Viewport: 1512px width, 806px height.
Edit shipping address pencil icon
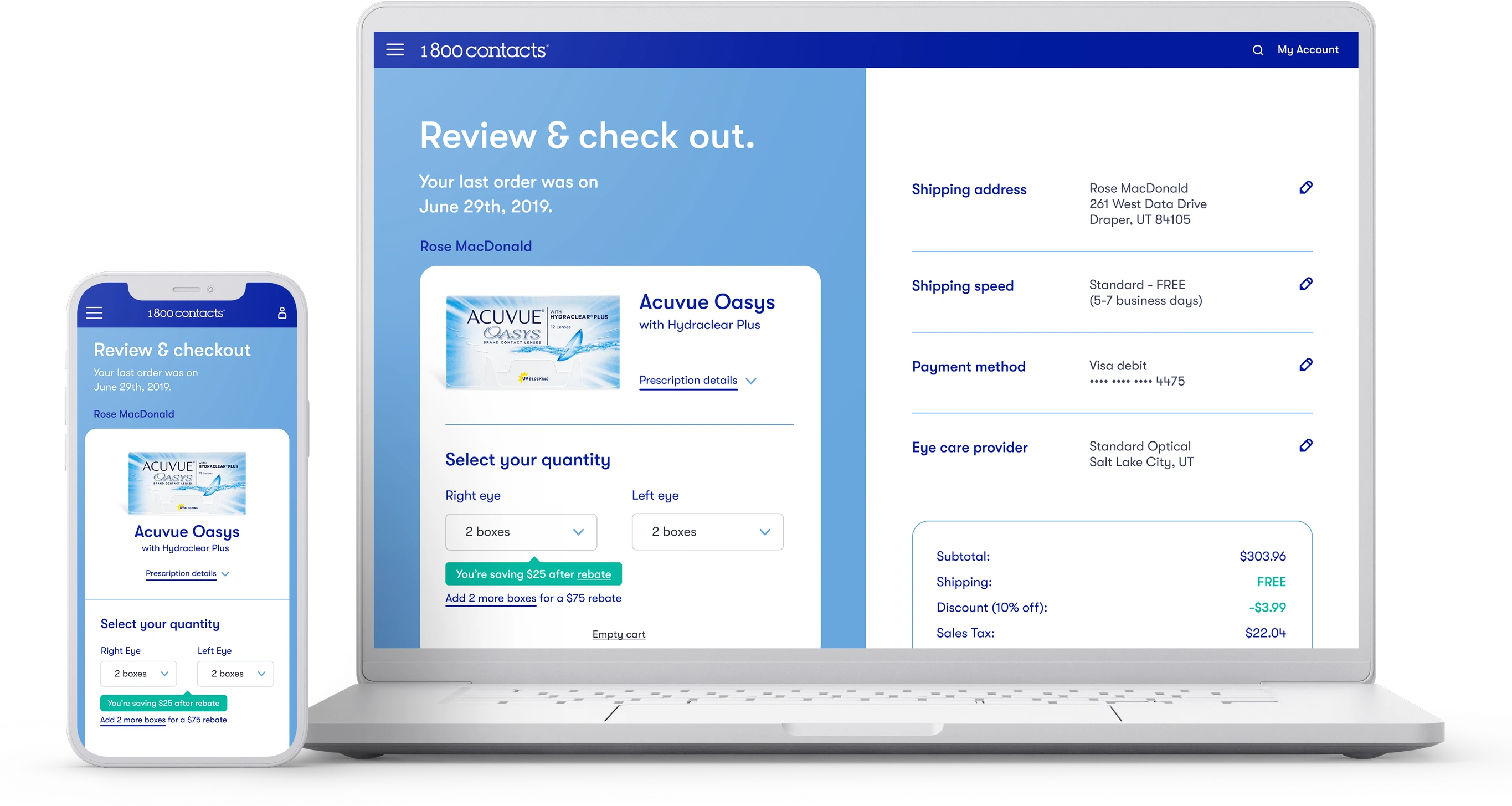[1305, 188]
